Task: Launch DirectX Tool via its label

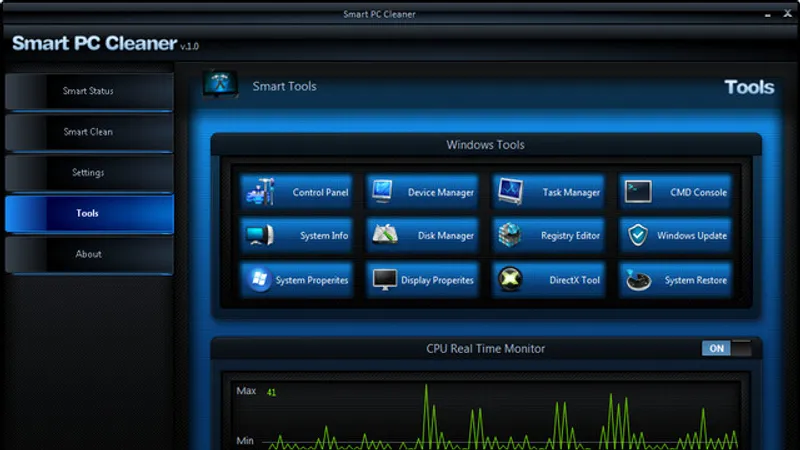Action: pos(574,280)
